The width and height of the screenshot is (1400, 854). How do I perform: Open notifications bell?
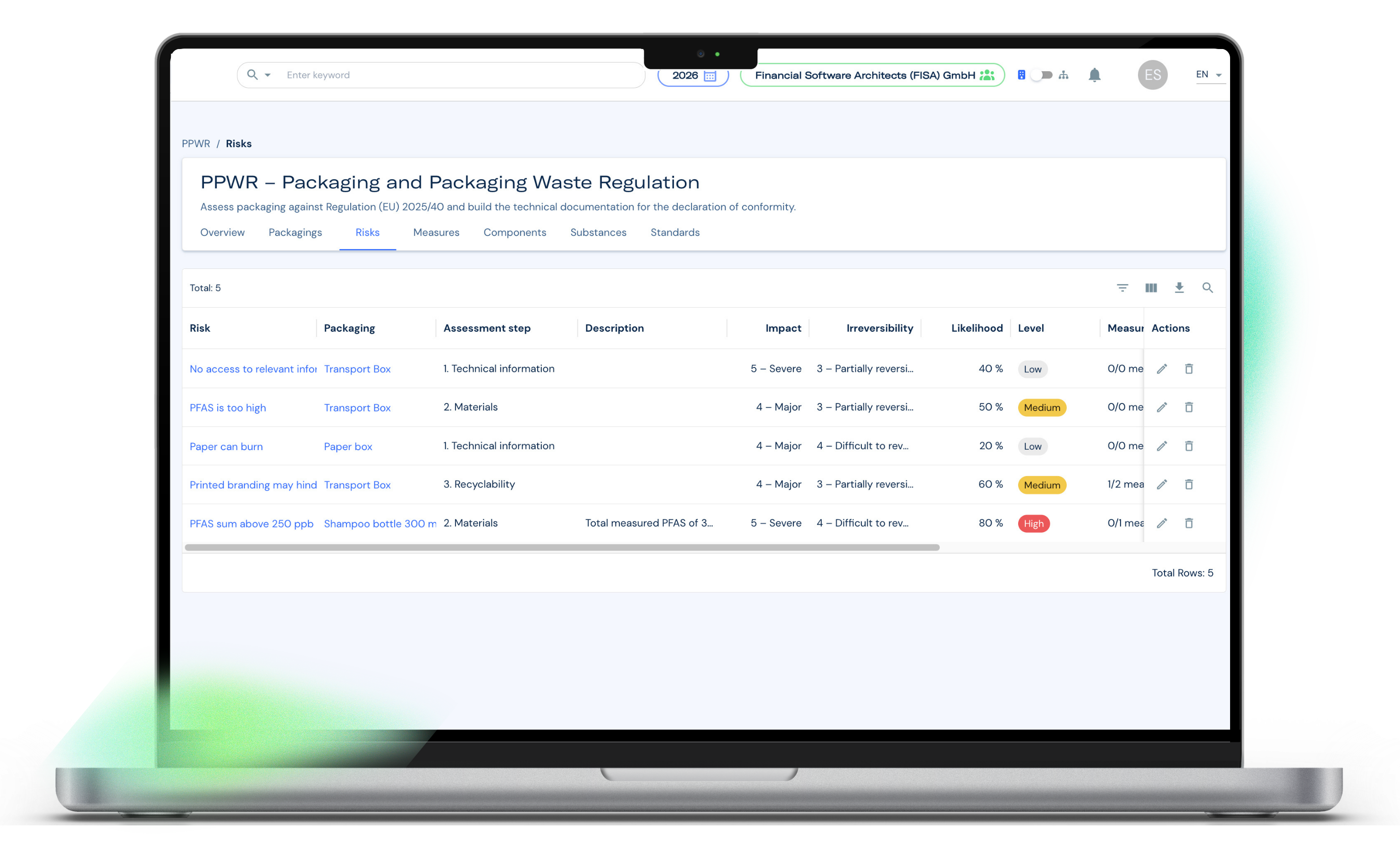point(1094,75)
